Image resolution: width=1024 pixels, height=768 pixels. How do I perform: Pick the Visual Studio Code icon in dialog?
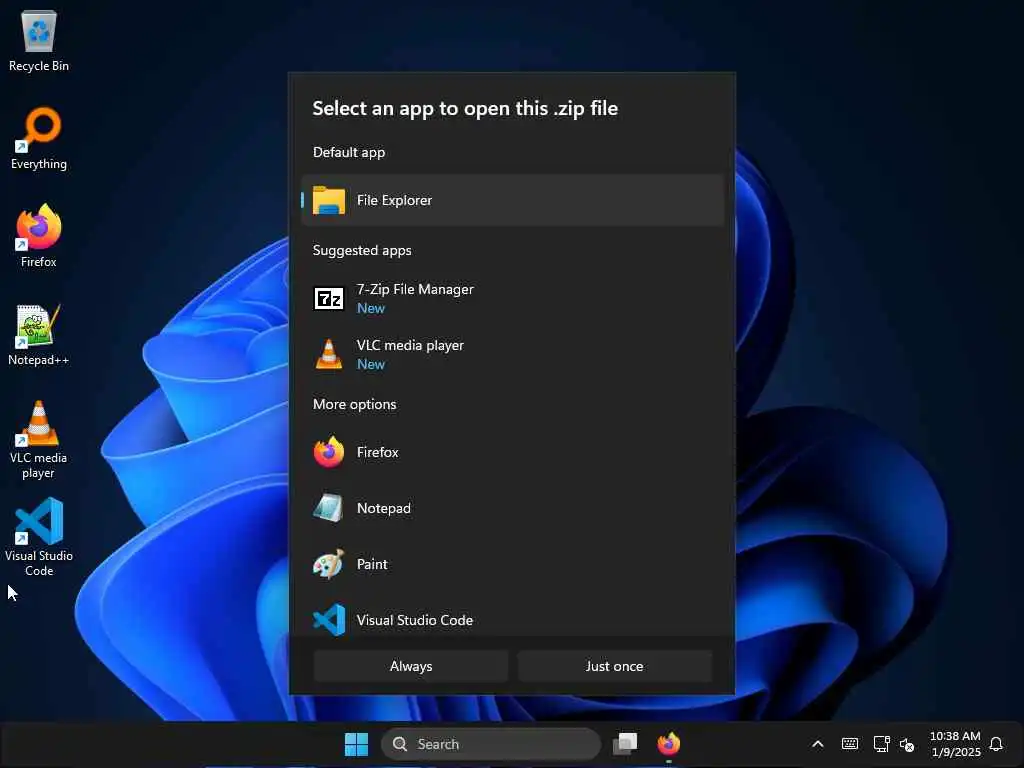tap(329, 620)
